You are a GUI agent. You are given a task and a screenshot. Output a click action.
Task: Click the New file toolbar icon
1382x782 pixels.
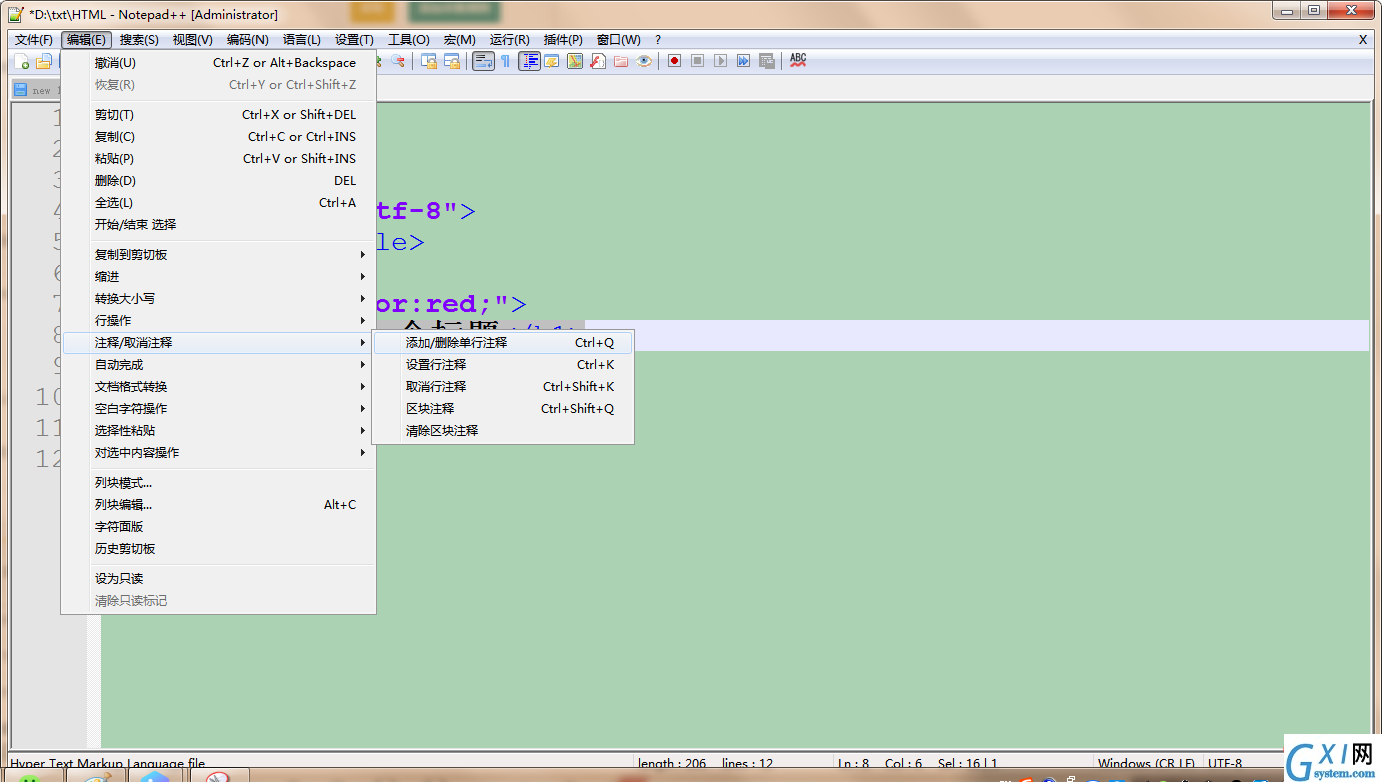pos(22,61)
